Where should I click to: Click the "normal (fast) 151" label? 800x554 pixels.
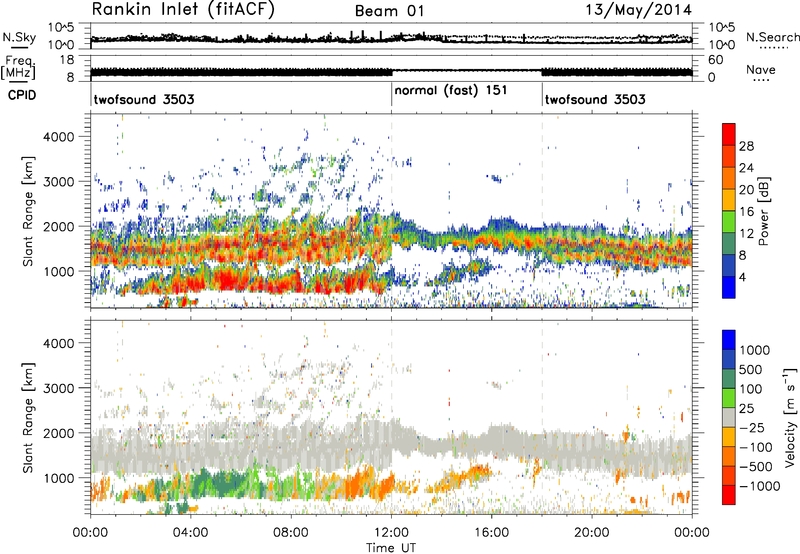pyautogui.click(x=451, y=90)
